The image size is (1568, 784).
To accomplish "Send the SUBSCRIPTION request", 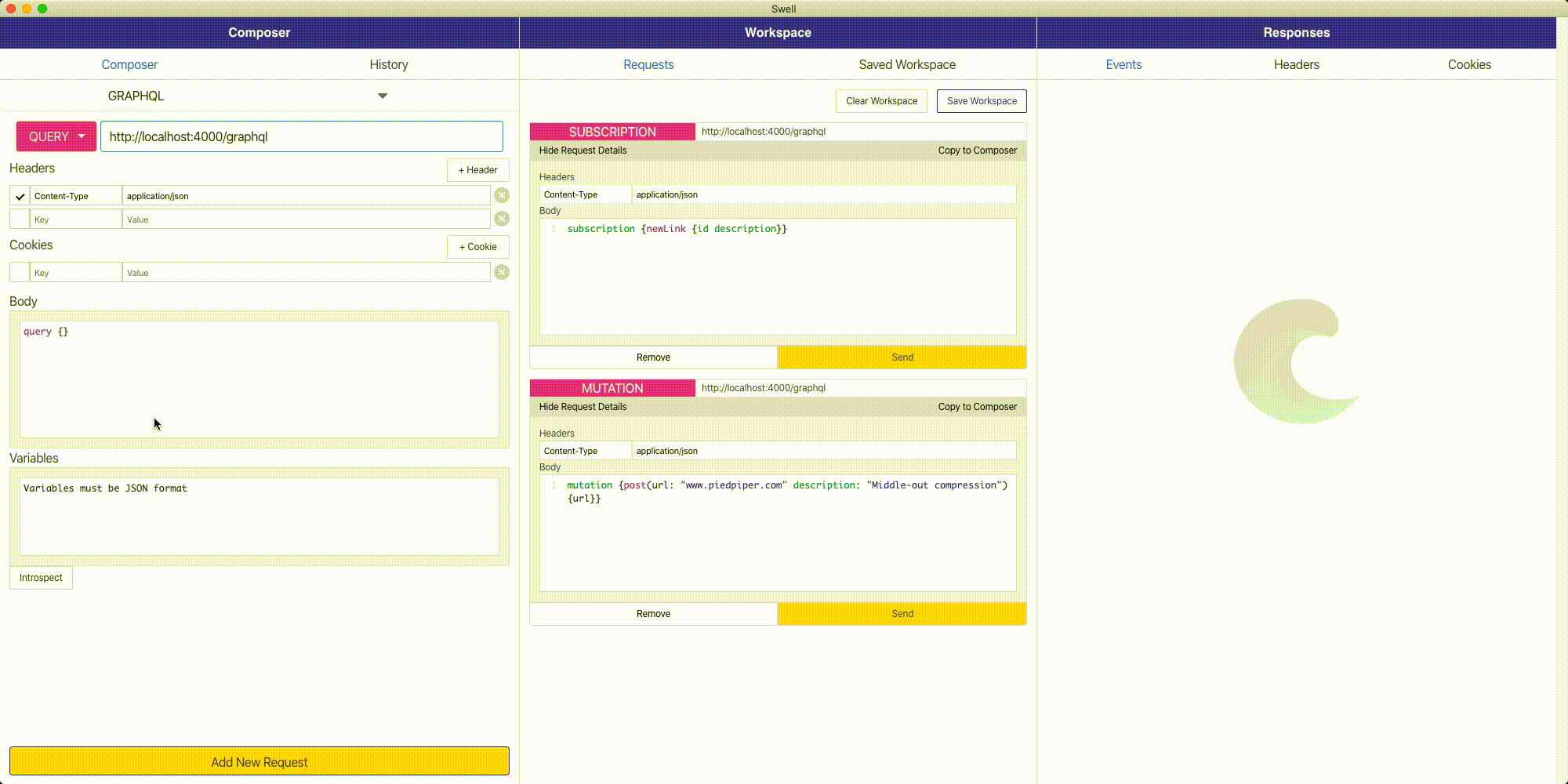I will (902, 358).
